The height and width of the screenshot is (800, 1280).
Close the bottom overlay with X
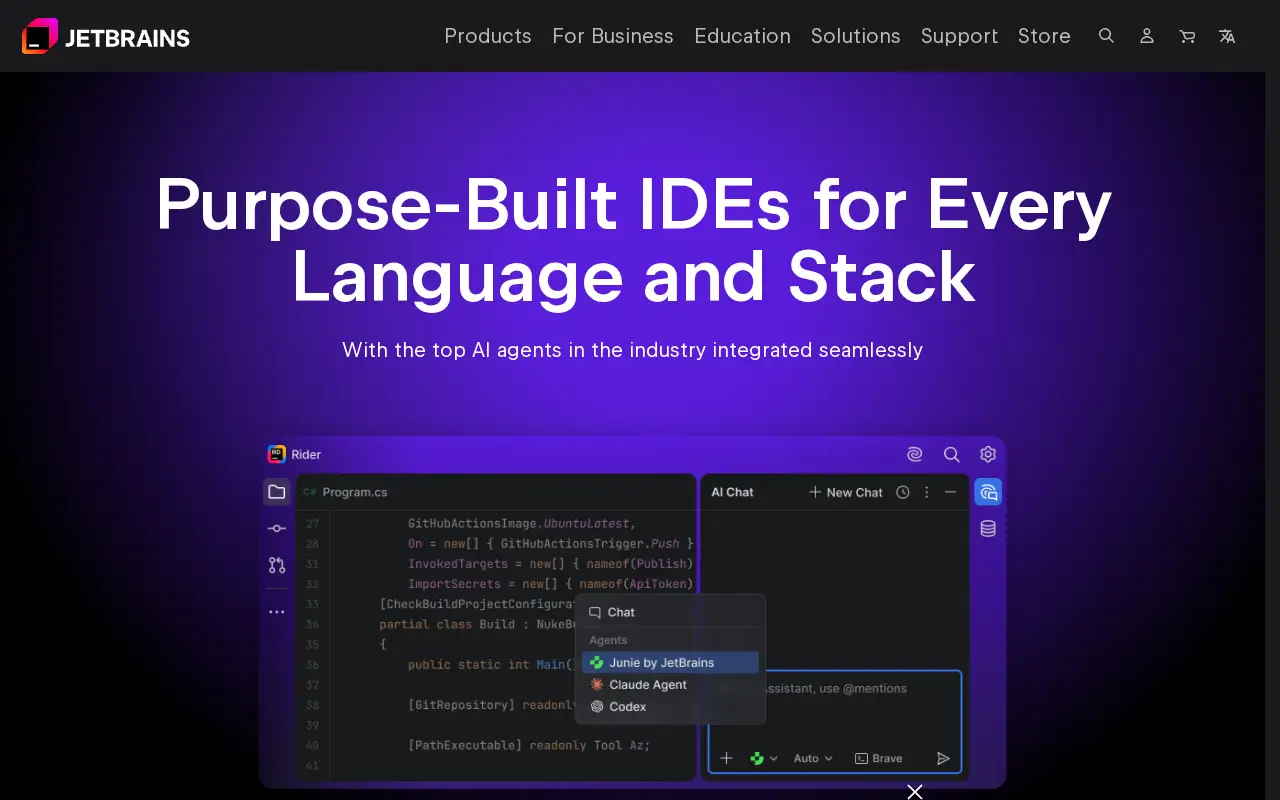click(914, 792)
